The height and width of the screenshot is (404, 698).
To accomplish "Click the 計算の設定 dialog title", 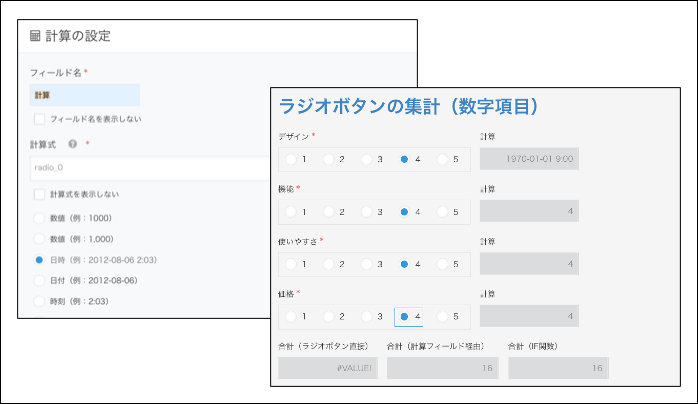I will pos(78,36).
